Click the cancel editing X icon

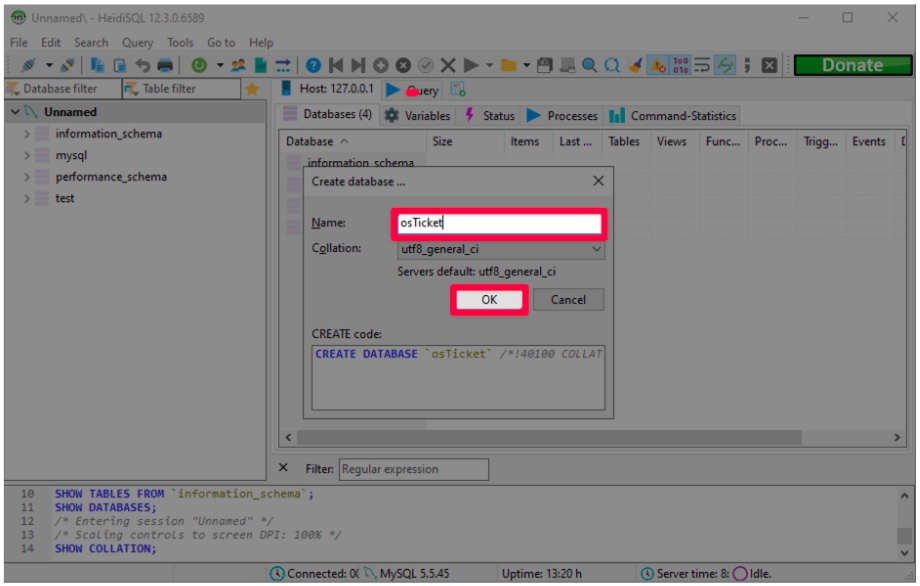[448, 65]
